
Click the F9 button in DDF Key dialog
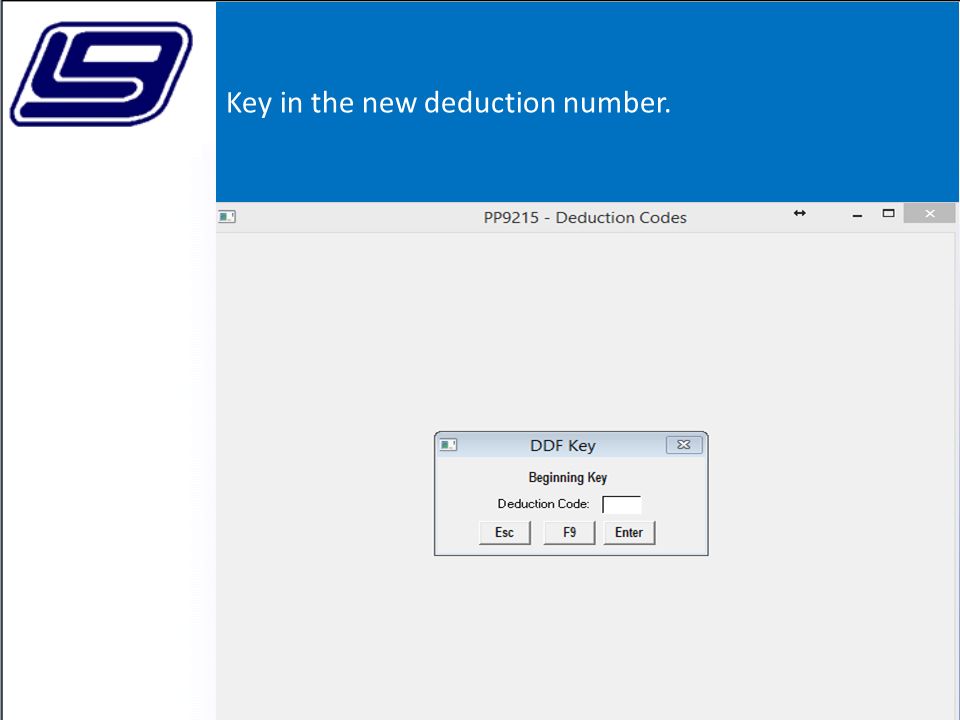569,533
